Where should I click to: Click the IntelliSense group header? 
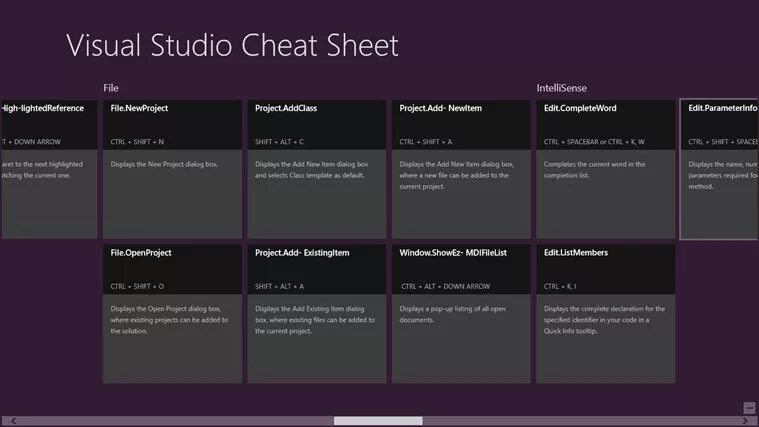pos(561,88)
